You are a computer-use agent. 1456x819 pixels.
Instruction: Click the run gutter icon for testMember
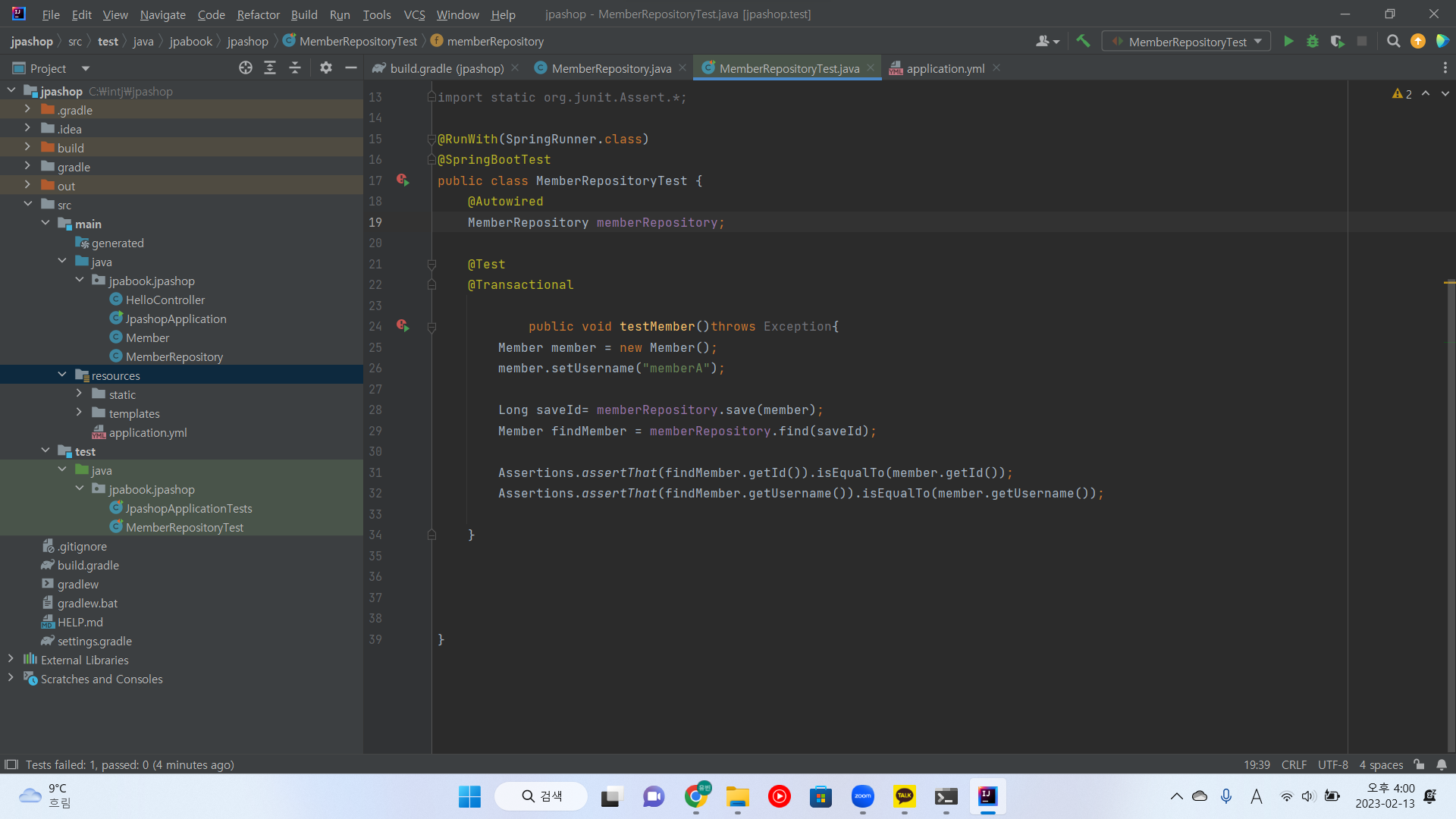(x=403, y=326)
